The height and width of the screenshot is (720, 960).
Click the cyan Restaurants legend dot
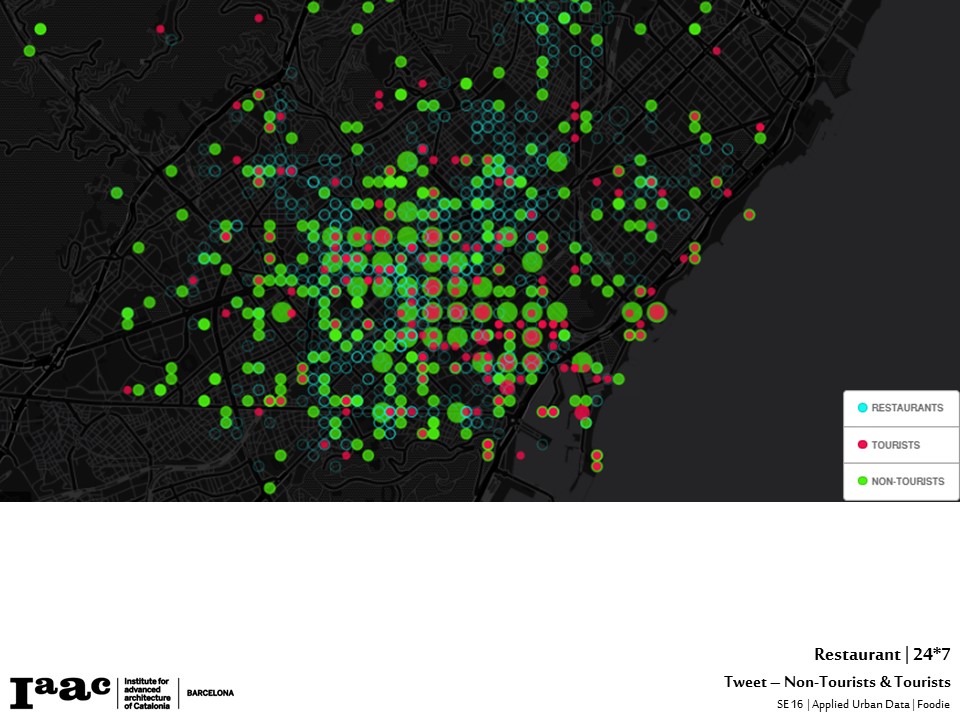(862, 408)
